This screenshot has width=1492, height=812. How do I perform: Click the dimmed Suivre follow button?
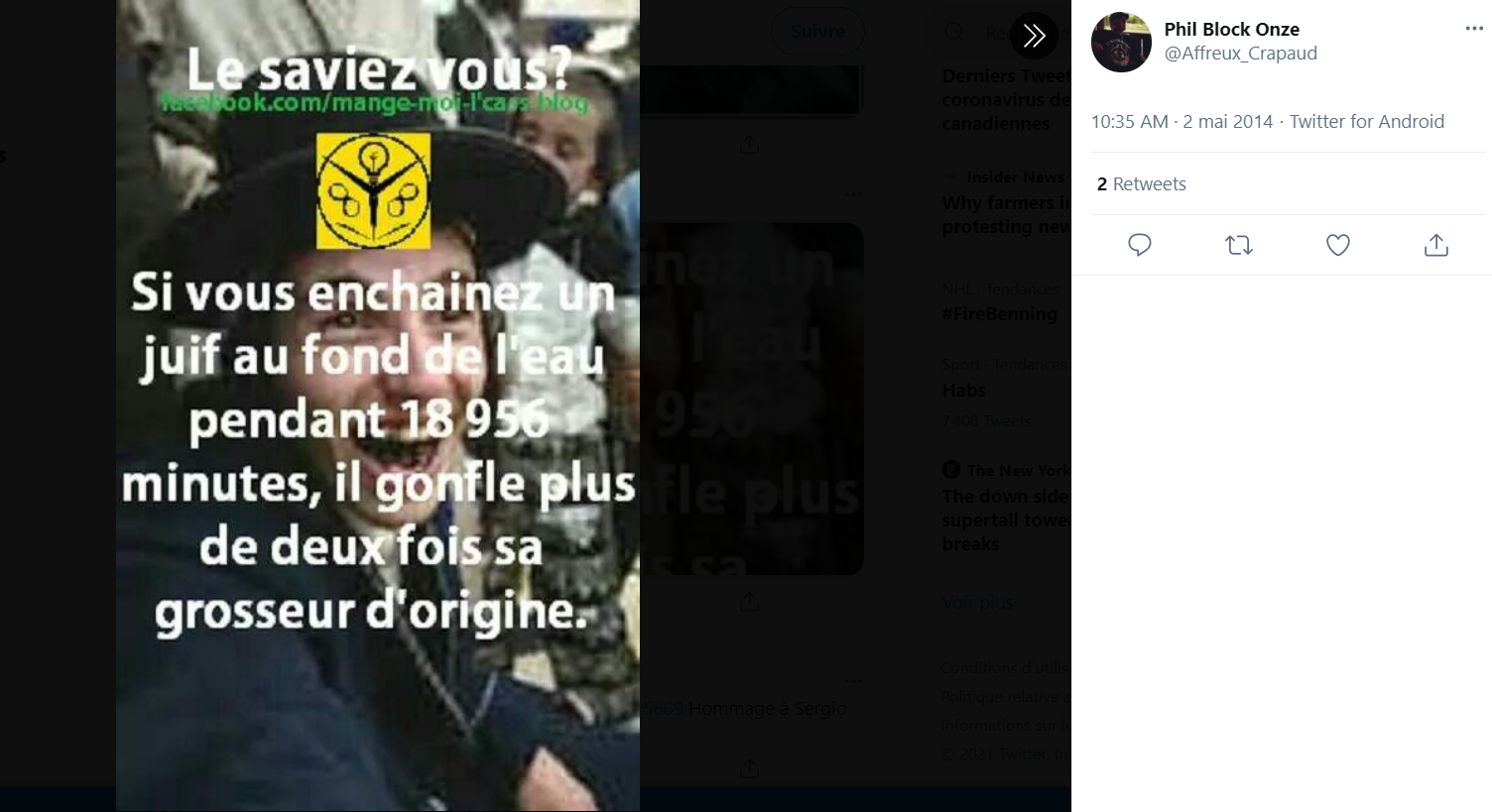(x=817, y=32)
